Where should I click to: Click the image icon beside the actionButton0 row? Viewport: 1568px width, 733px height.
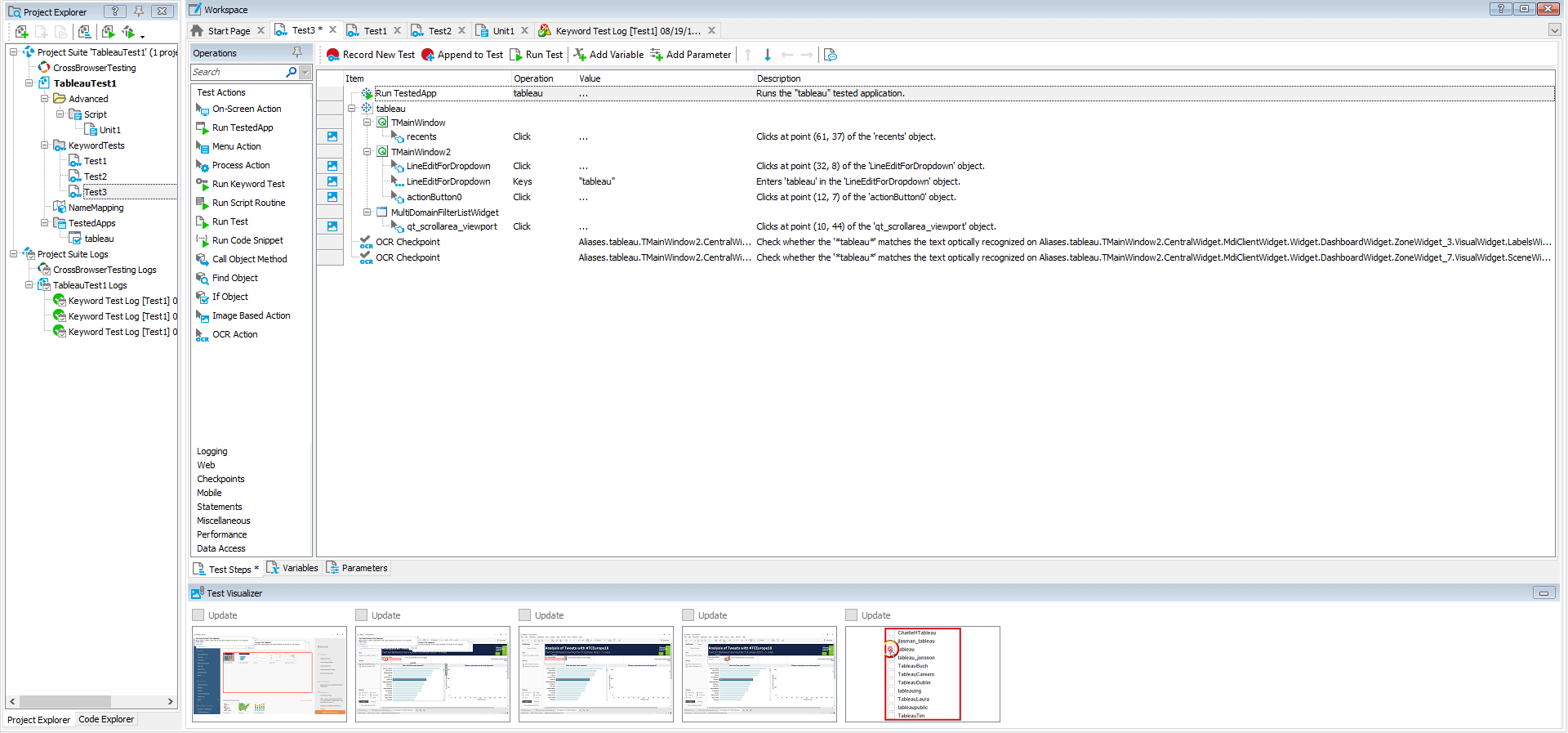332,197
